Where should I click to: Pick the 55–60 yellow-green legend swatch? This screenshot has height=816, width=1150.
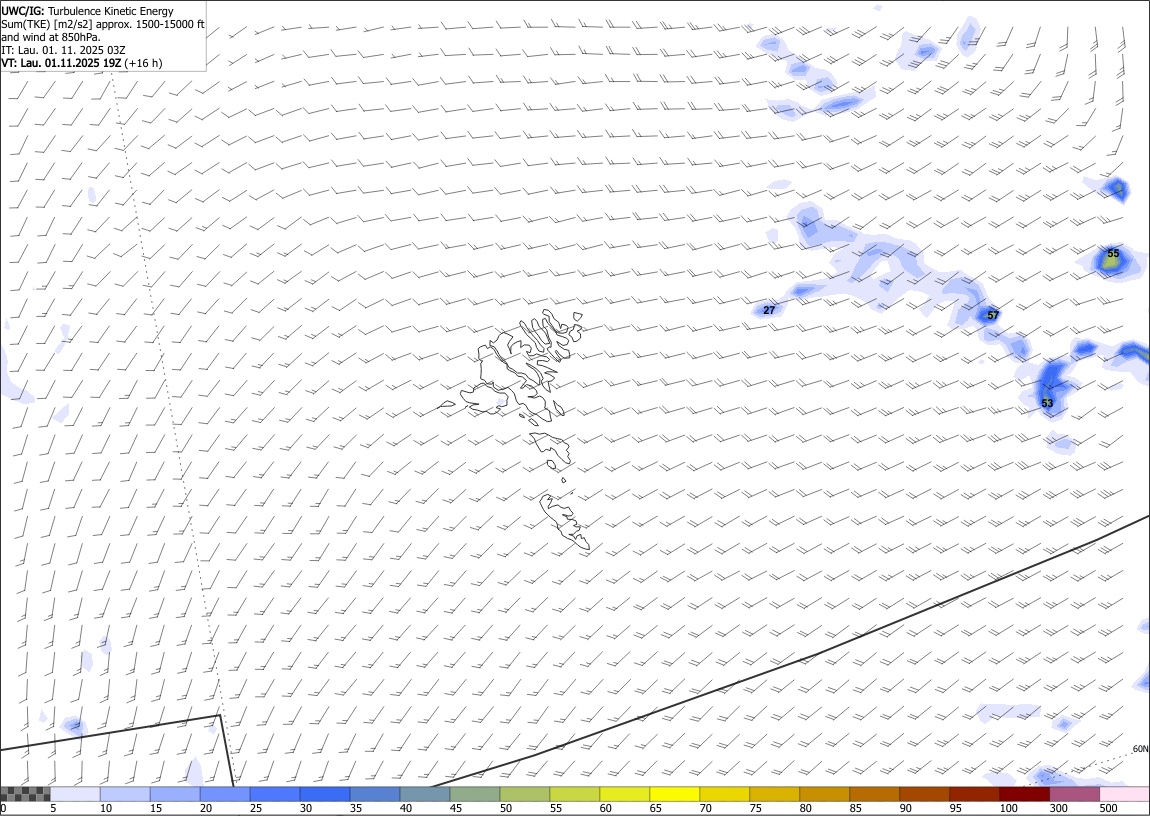coord(574,794)
